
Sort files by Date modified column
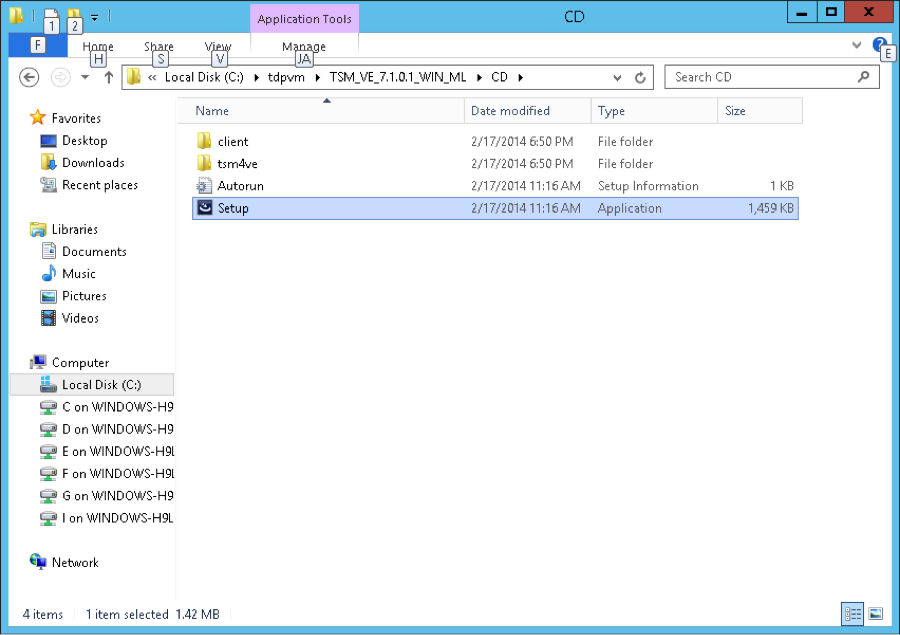(527, 111)
